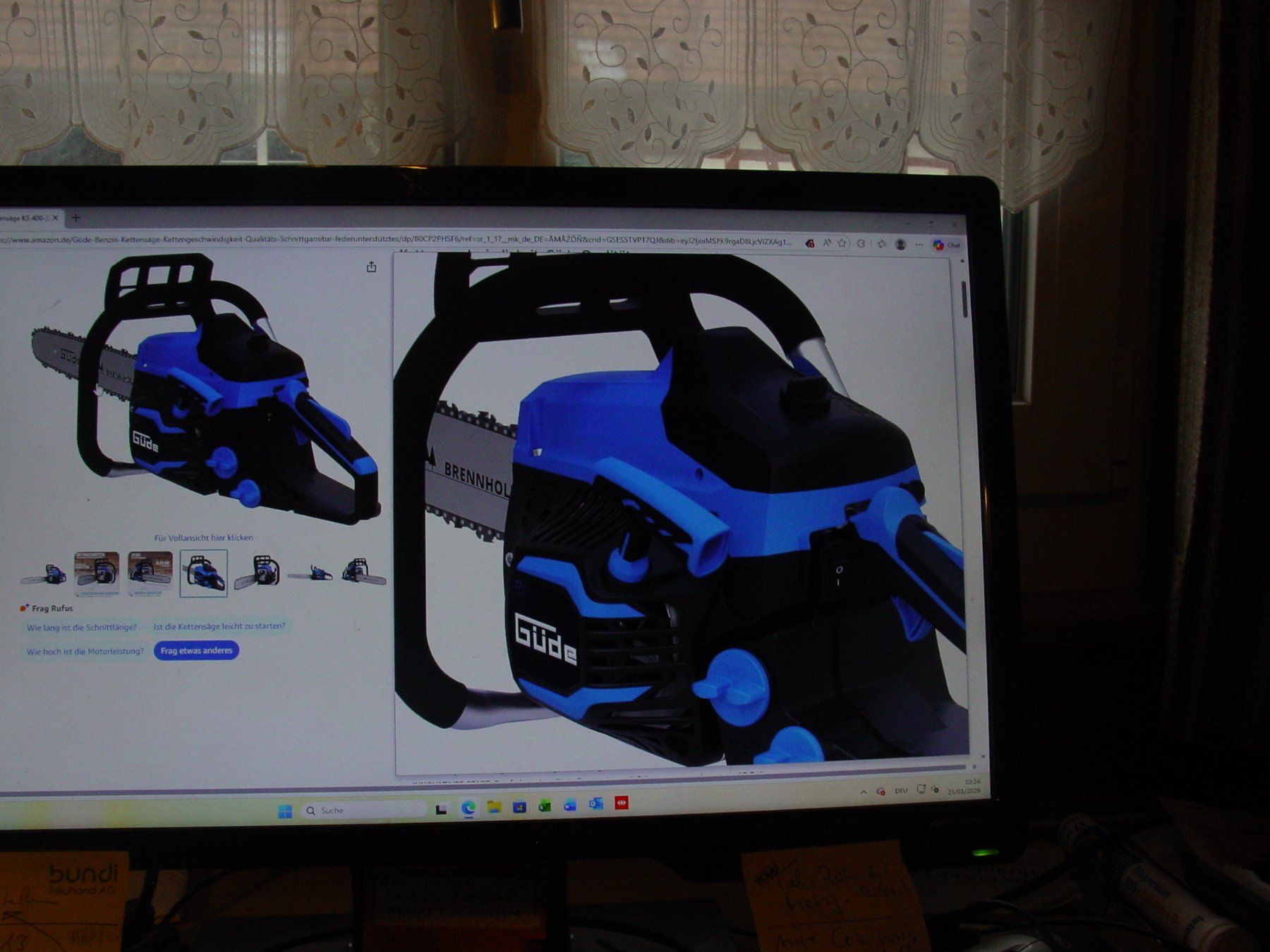
Task: Click the Microsoft Edge taskbar icon
Action: click(468, 808)
